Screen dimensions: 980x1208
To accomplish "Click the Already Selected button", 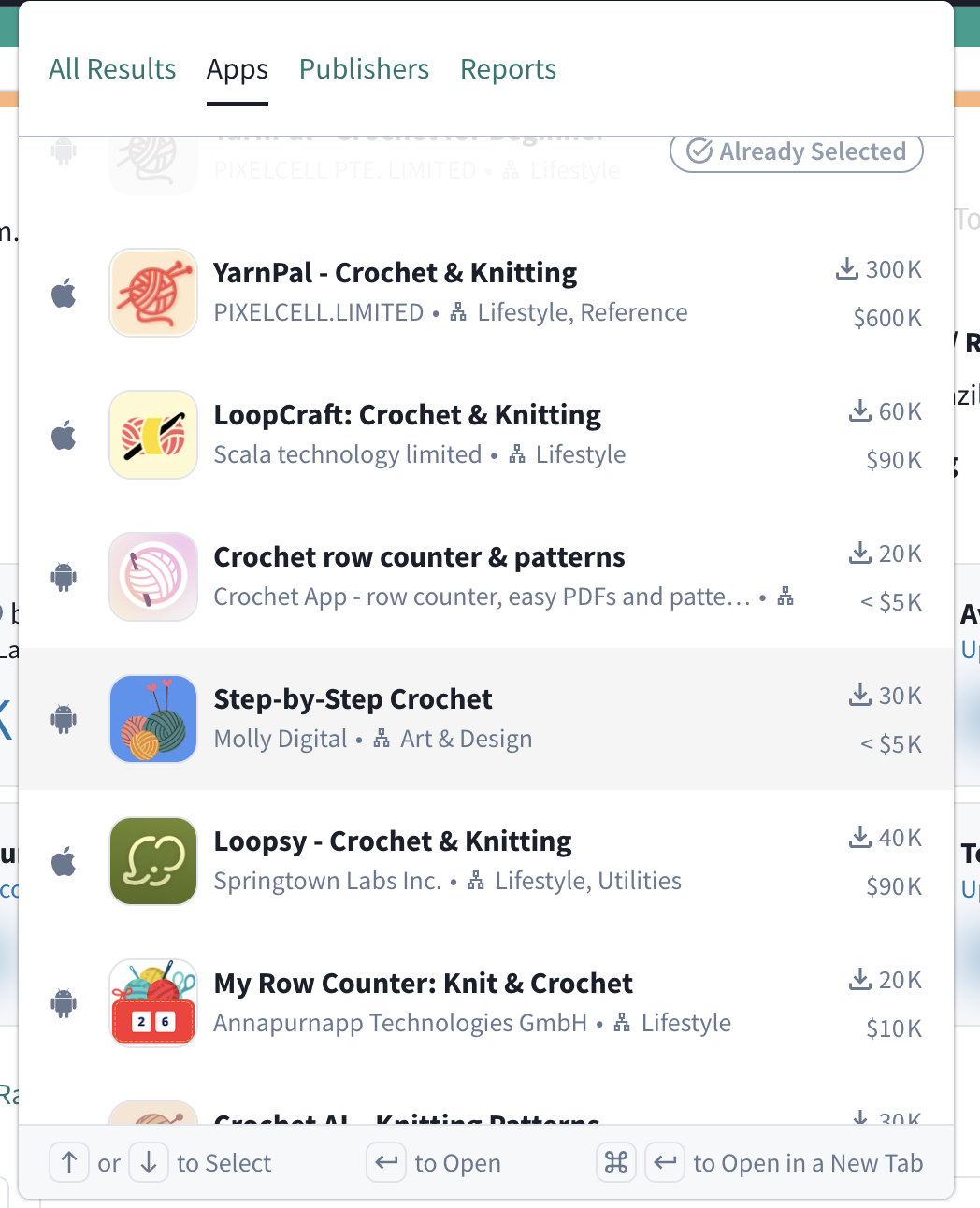I will pyautogui.click(x=796, y=151).
